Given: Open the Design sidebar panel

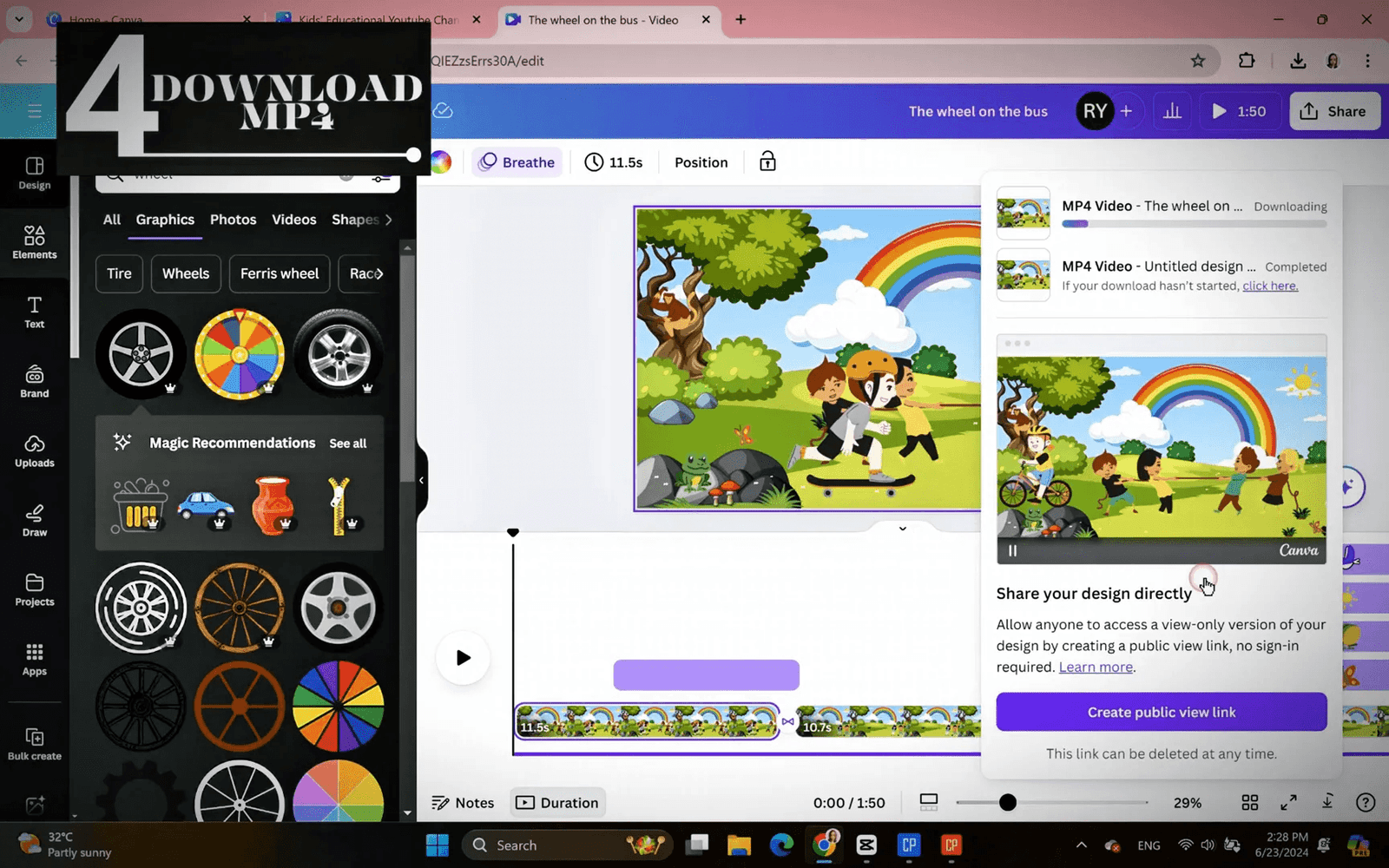Looking at the screenshot, I should (x=35, y=173).
